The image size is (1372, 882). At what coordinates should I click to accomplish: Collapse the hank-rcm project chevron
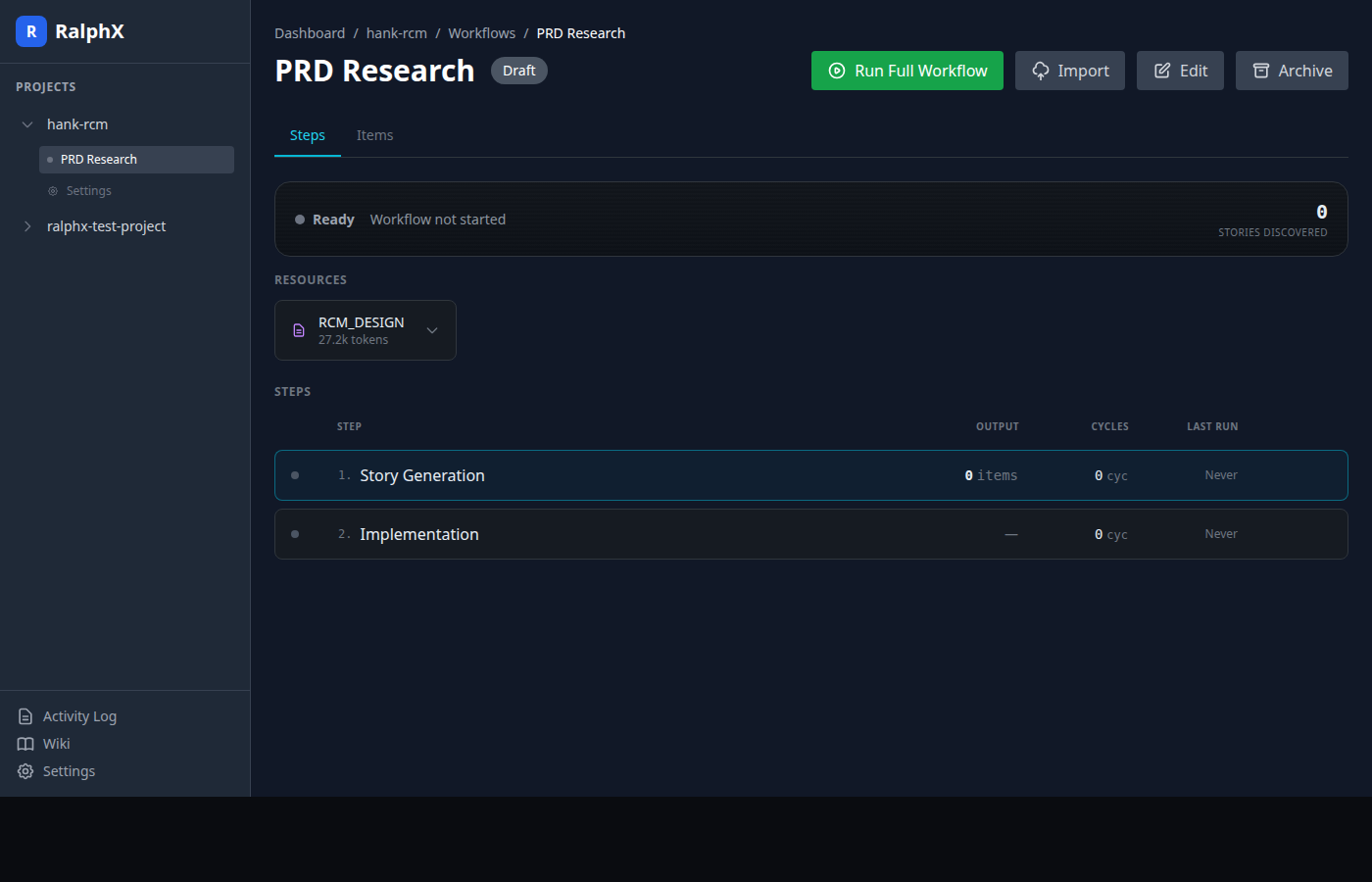[27, 124]
